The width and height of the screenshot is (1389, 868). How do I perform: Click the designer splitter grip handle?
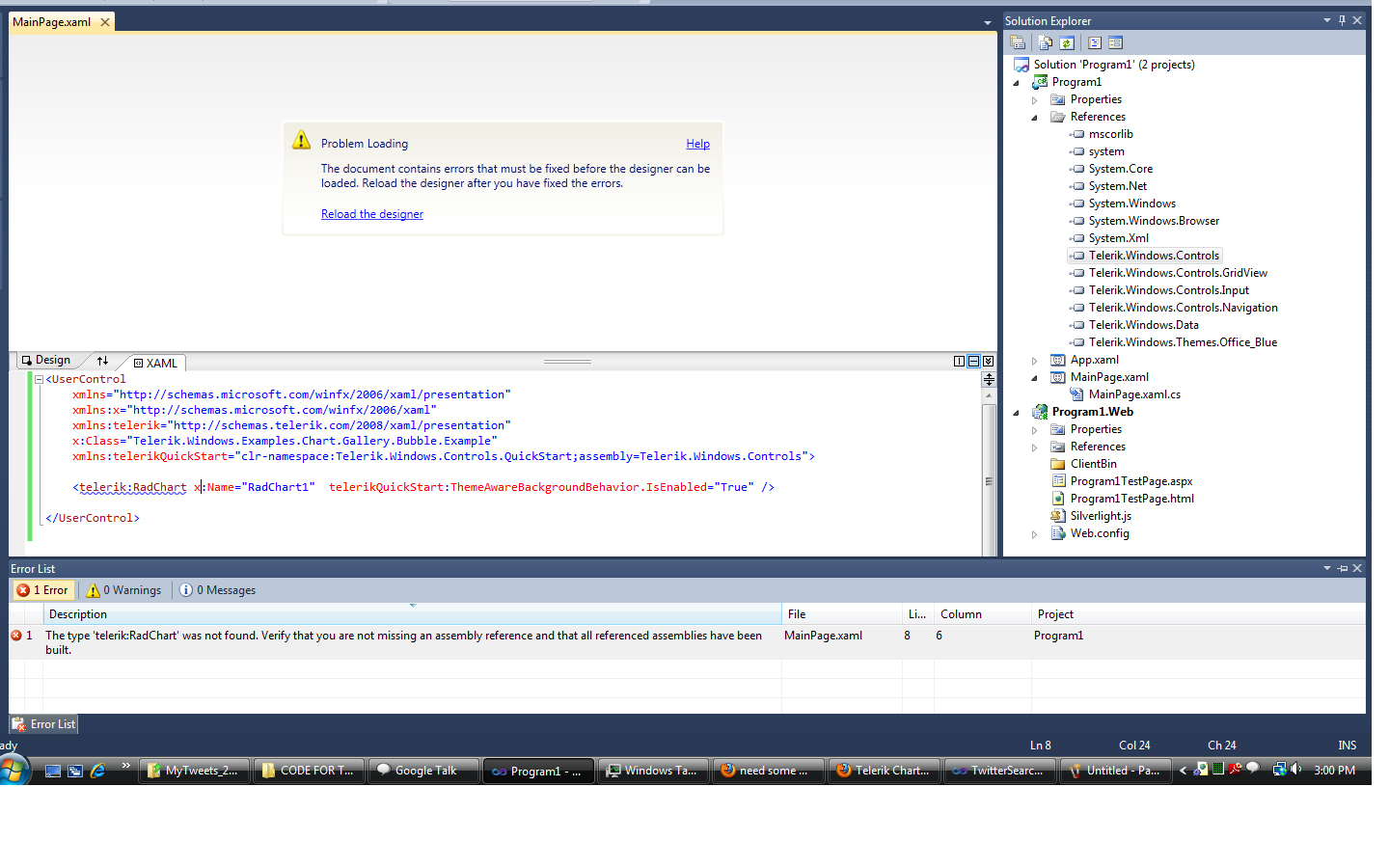point(567,362)
